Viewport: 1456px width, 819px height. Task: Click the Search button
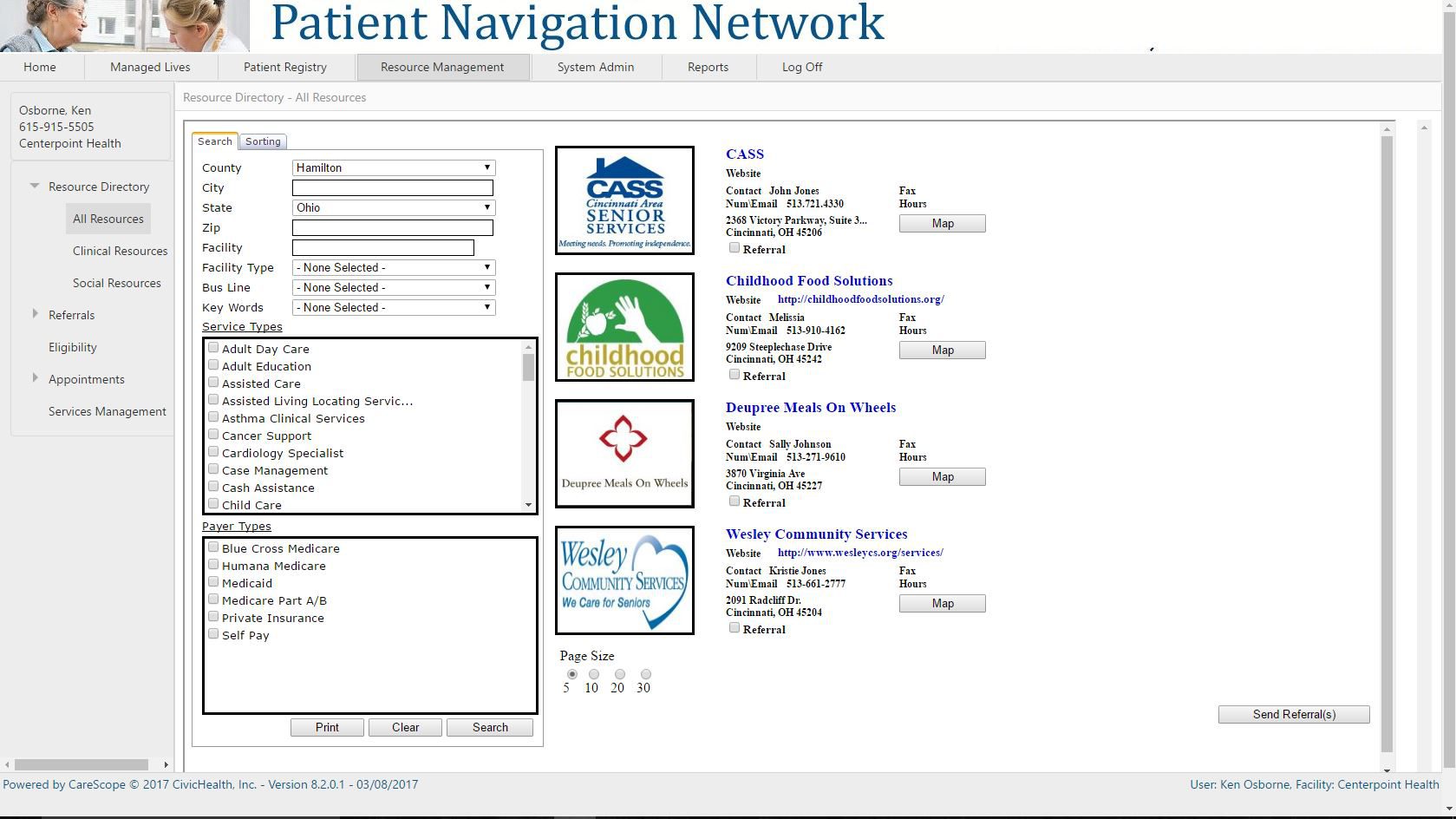click(x=490, y=727)
